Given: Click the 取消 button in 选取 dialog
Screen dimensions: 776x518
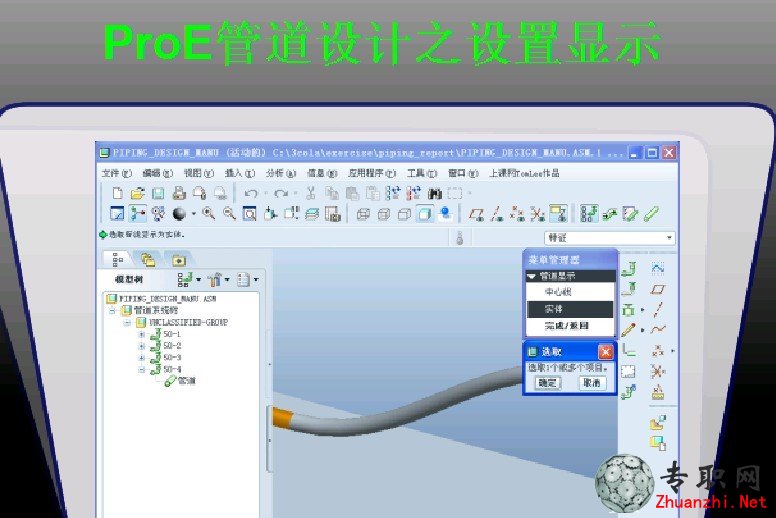Looking at the screenshot, I should coord(592,382).
